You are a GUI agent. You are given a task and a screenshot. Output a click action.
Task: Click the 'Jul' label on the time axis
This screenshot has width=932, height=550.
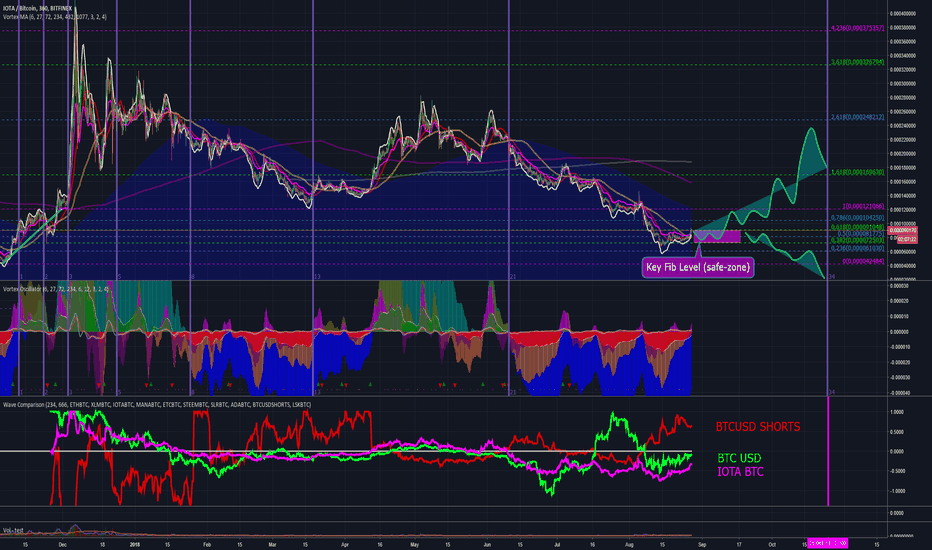(x=557, y=544)
